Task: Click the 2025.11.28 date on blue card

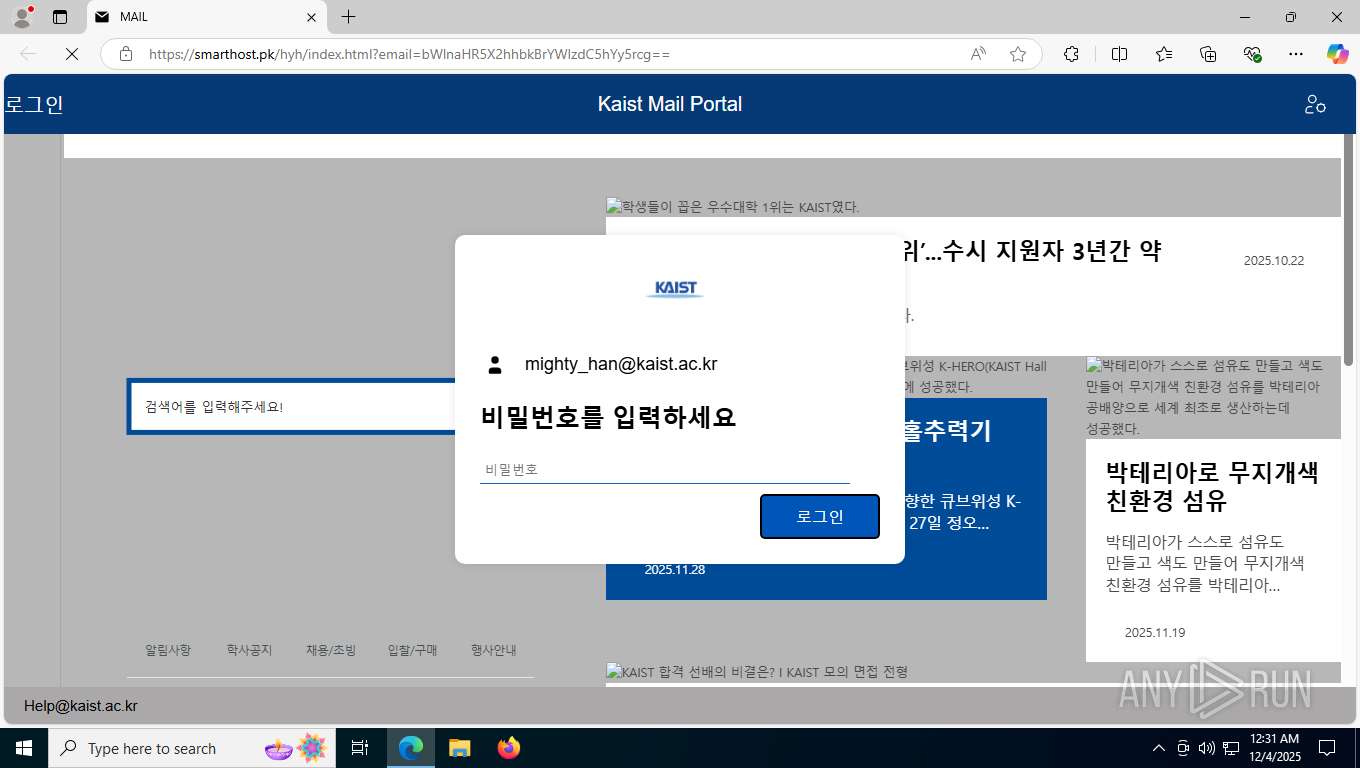Action: pyautogui.click(x=675, y=569)
